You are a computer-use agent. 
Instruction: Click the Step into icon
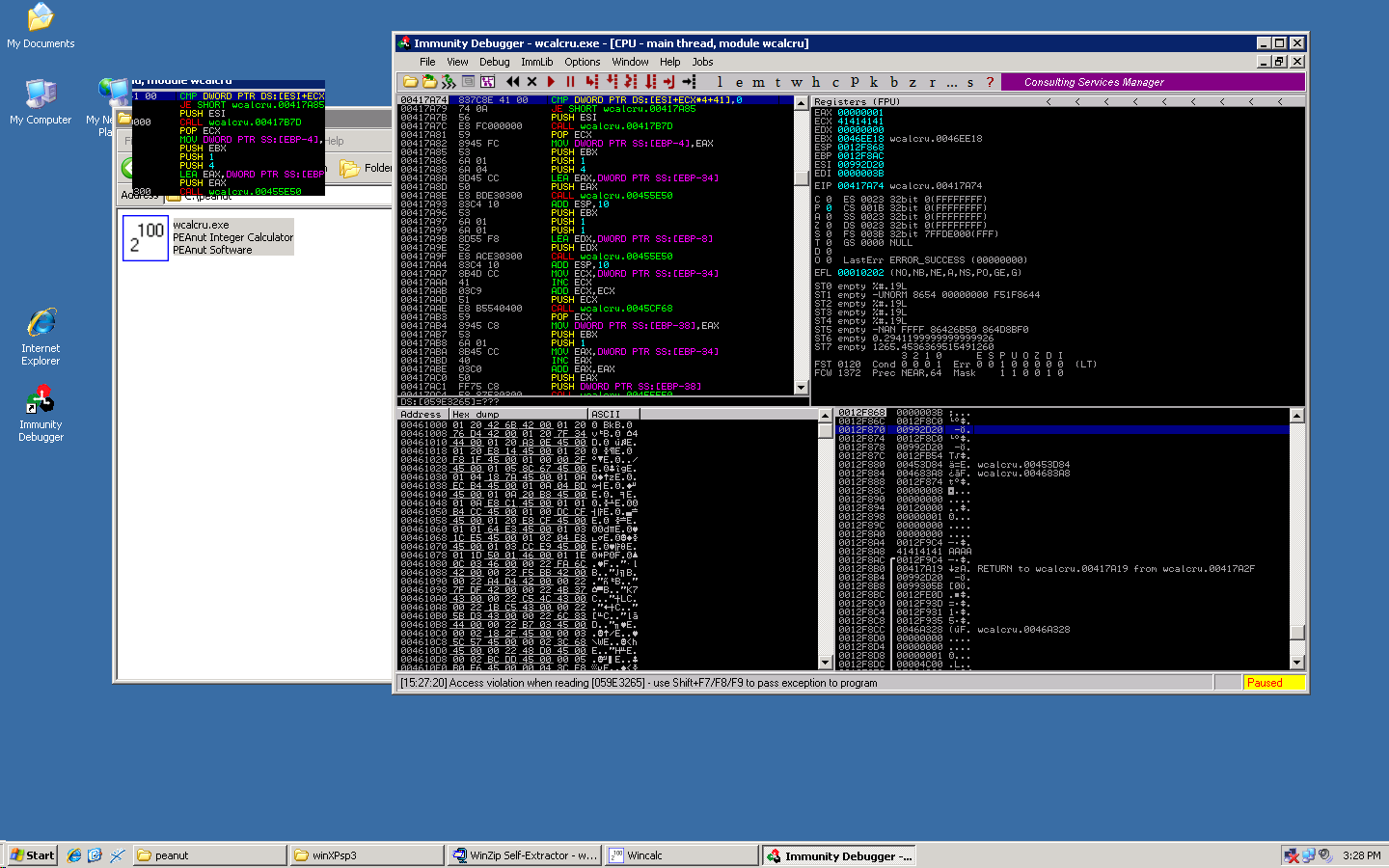591,82
